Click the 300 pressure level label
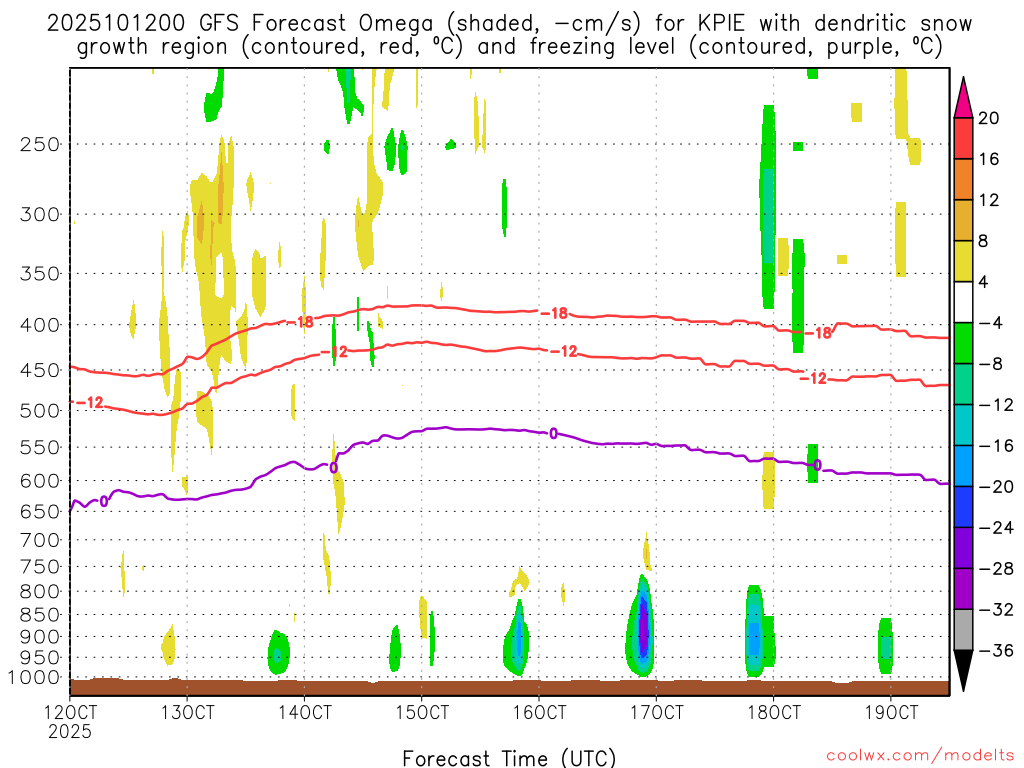This screenshot has width=1024, height=768. (40, 214)
